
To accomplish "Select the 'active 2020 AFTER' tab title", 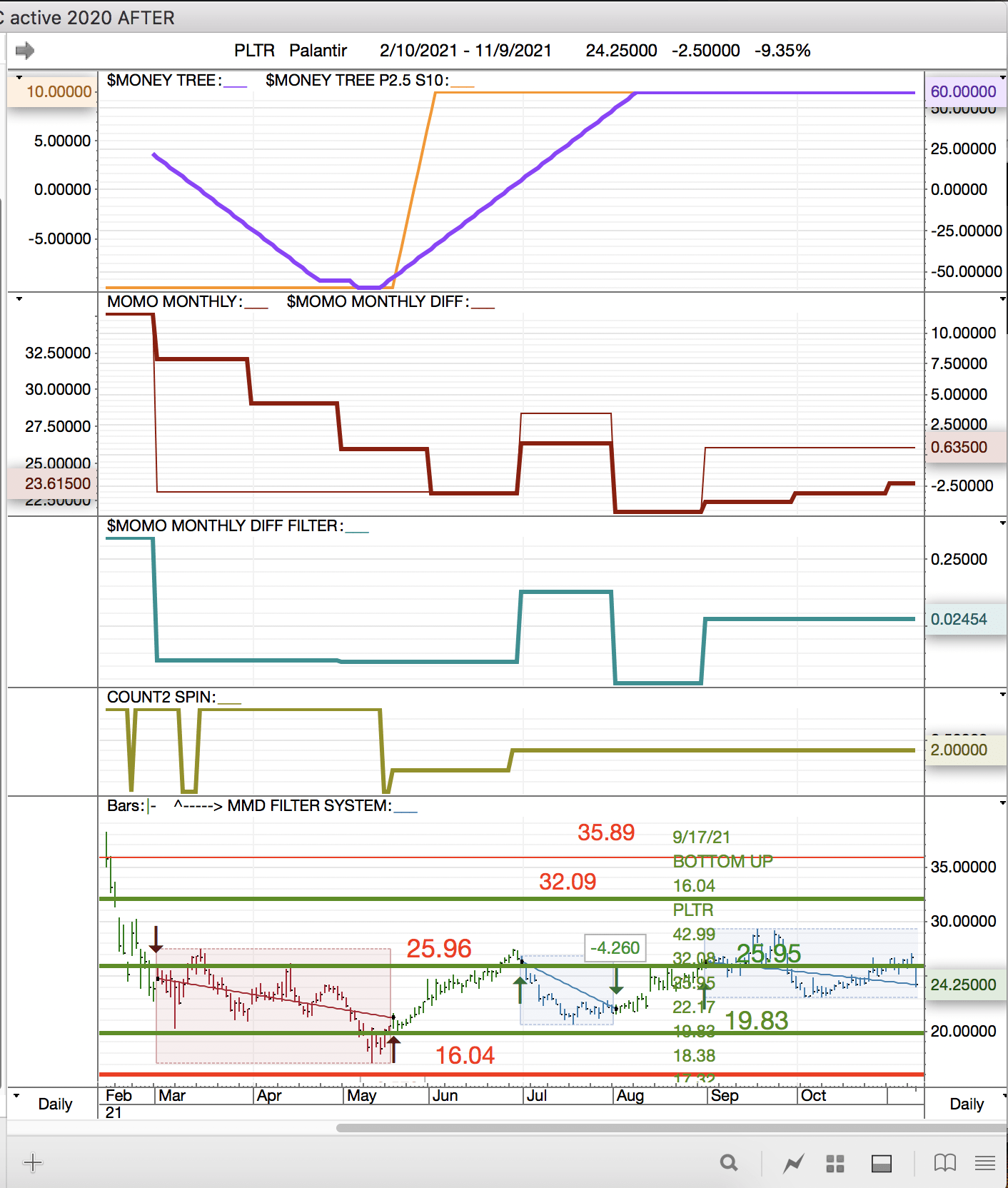I will (91, 18).
